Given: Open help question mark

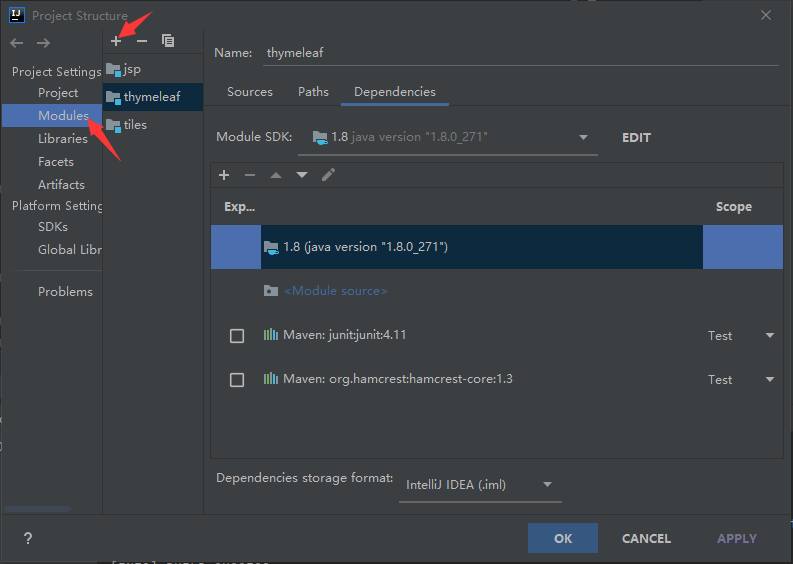Looking at the screenshot, I should pyautogui.click(x=28, y=538).
